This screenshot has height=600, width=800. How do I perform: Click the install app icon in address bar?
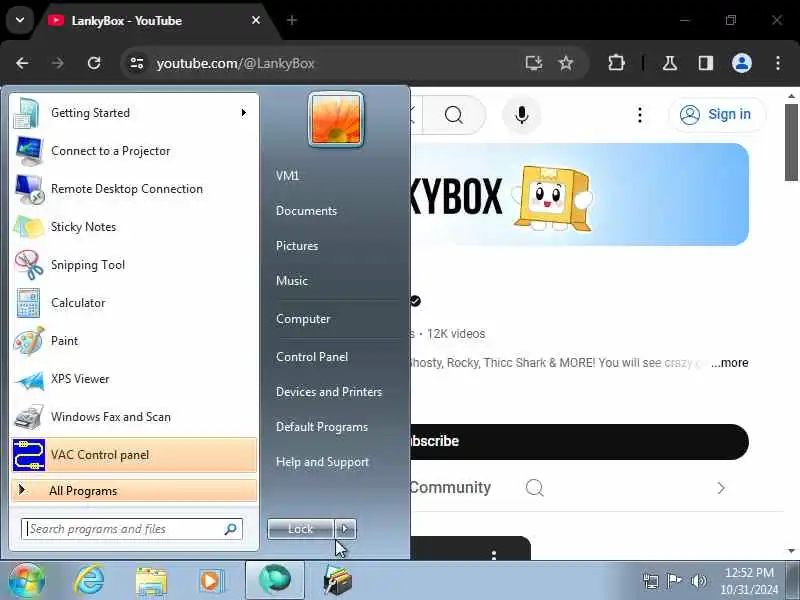tap(534, 63)
